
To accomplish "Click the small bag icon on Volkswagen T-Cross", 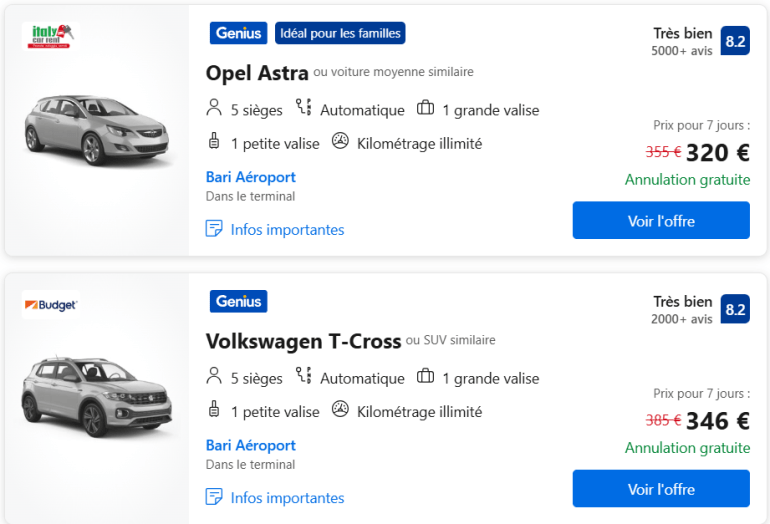I will coord(213,410).
